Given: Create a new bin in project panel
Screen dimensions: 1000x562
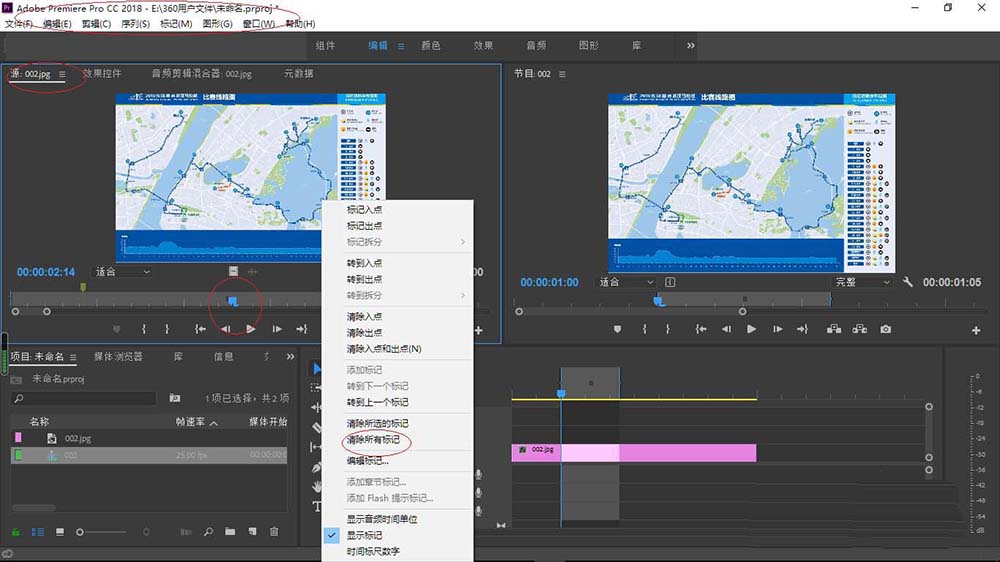Looking at the screenshot, I should tap(230, 532).
